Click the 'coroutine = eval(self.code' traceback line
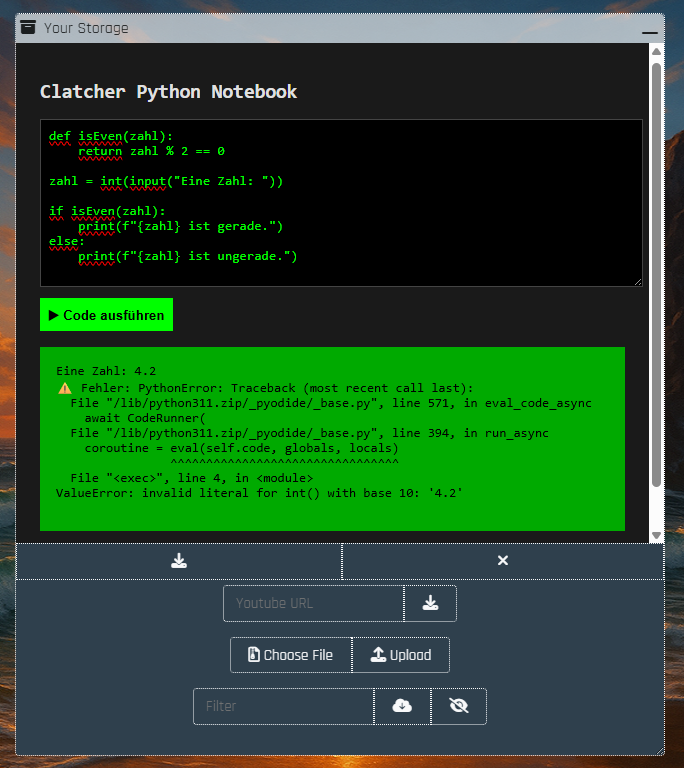 (242, 448)
